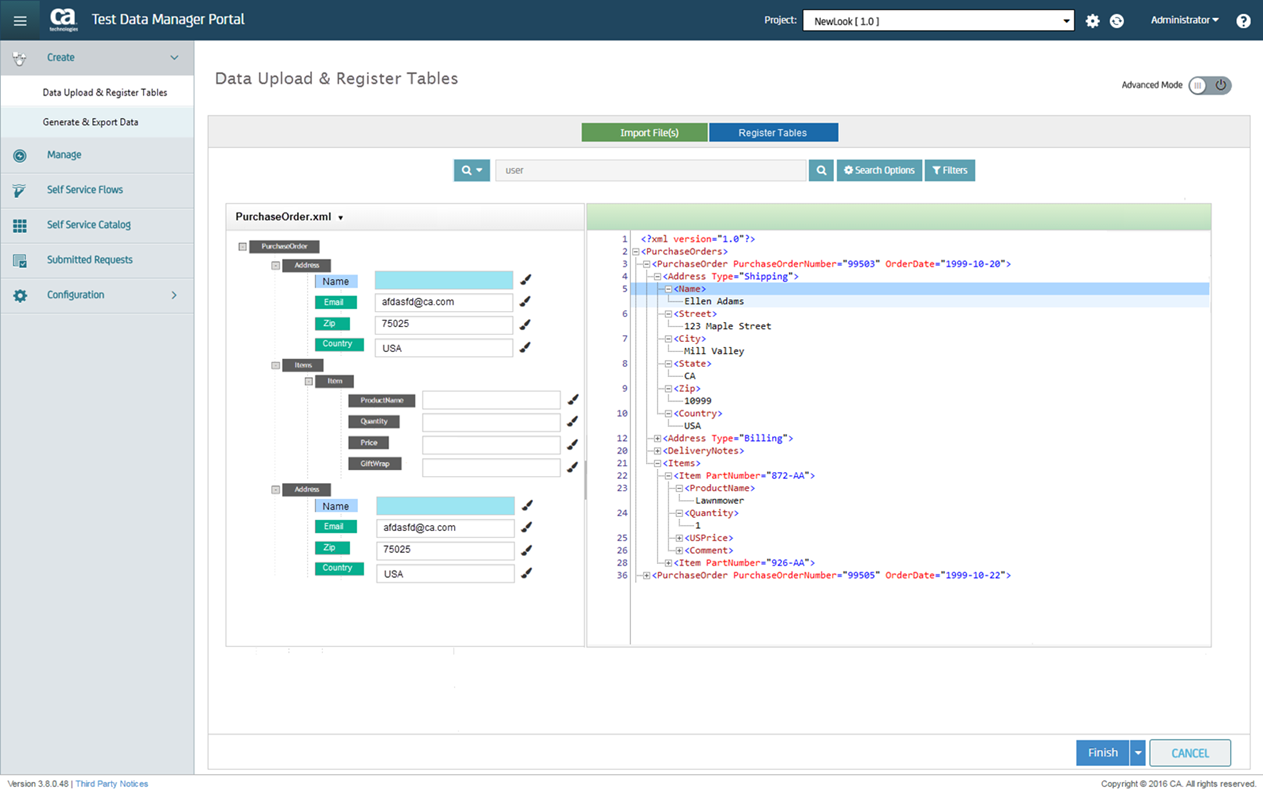Click the empty Quantity input field
Screen dimensions: 1263x793
[491, 422]
